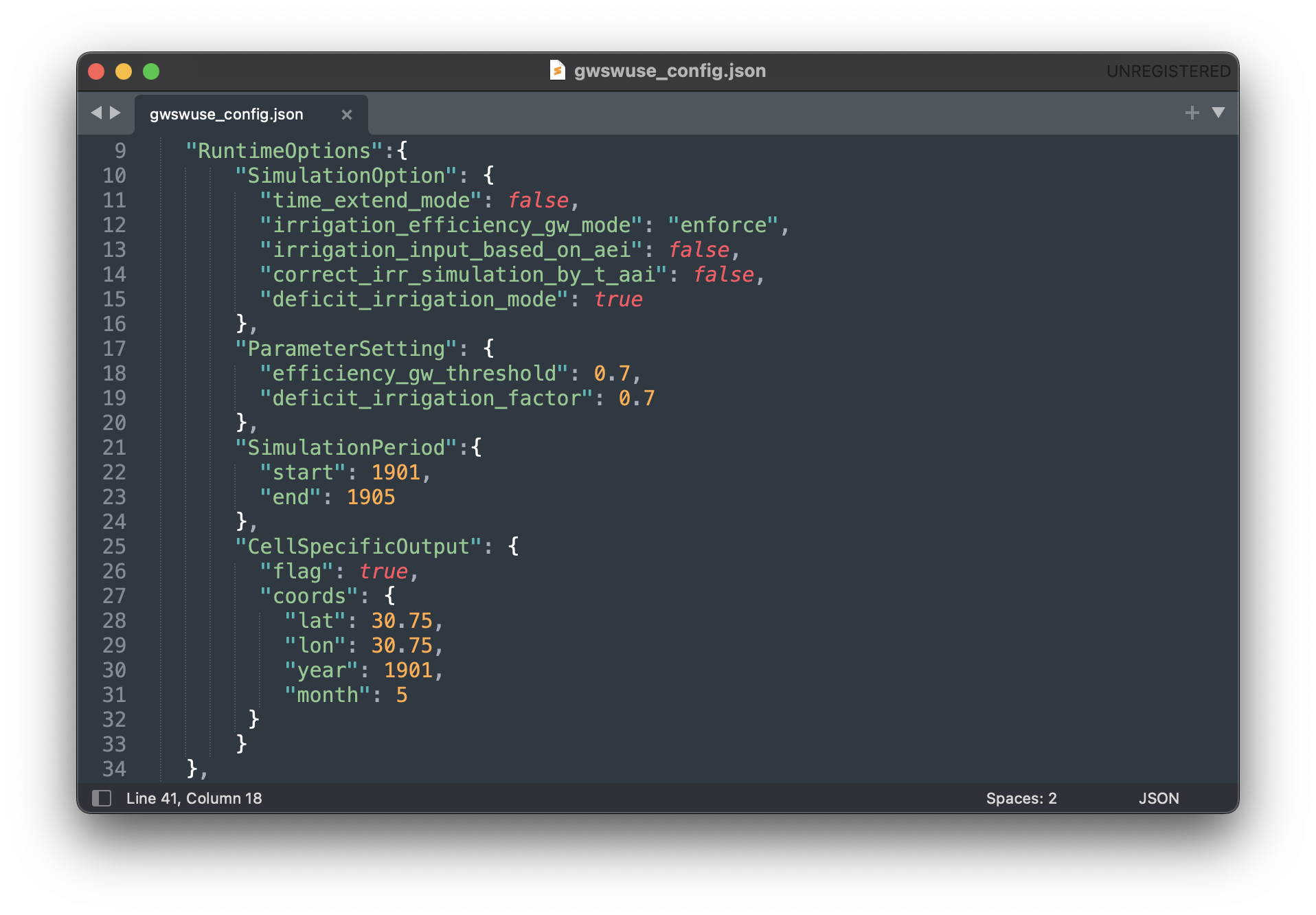Close the gwswuse_config.json tab
This screenshot has width=1316, height=915.
point(347,115)
